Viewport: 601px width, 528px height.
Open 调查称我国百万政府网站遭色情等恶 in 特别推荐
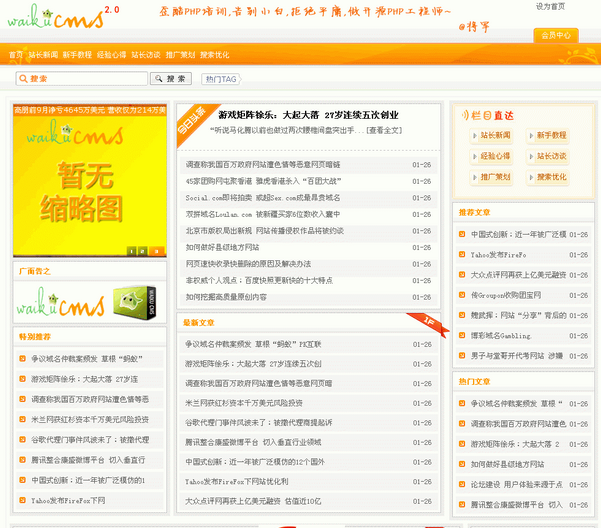[x=90, y=399]
